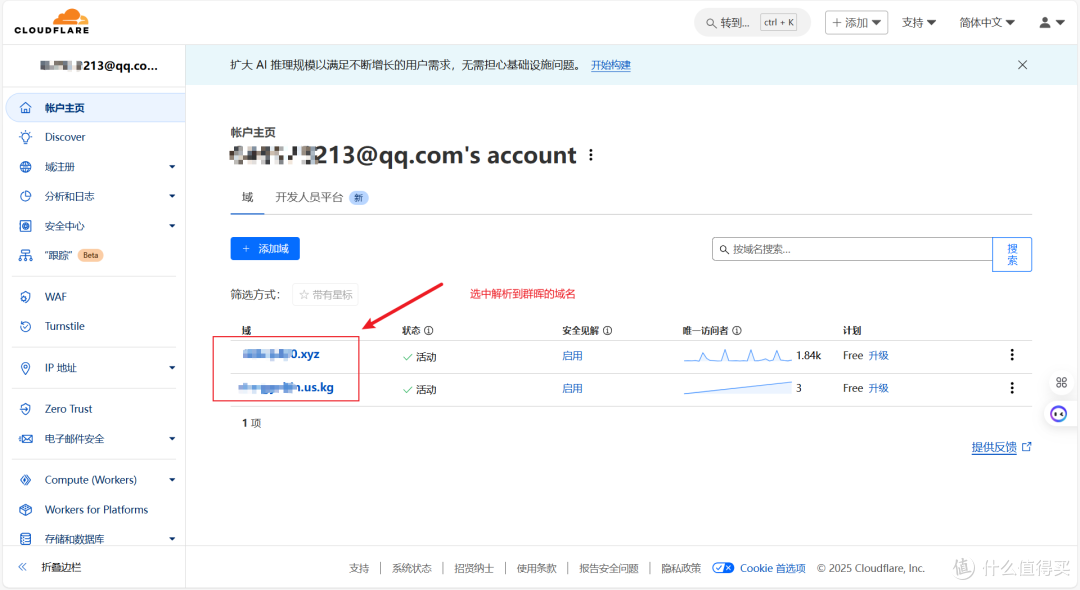The width and height of the screenshot is (1080, 590).
Task: Open the user profile icon menu
Action: tap(1051, 23)
